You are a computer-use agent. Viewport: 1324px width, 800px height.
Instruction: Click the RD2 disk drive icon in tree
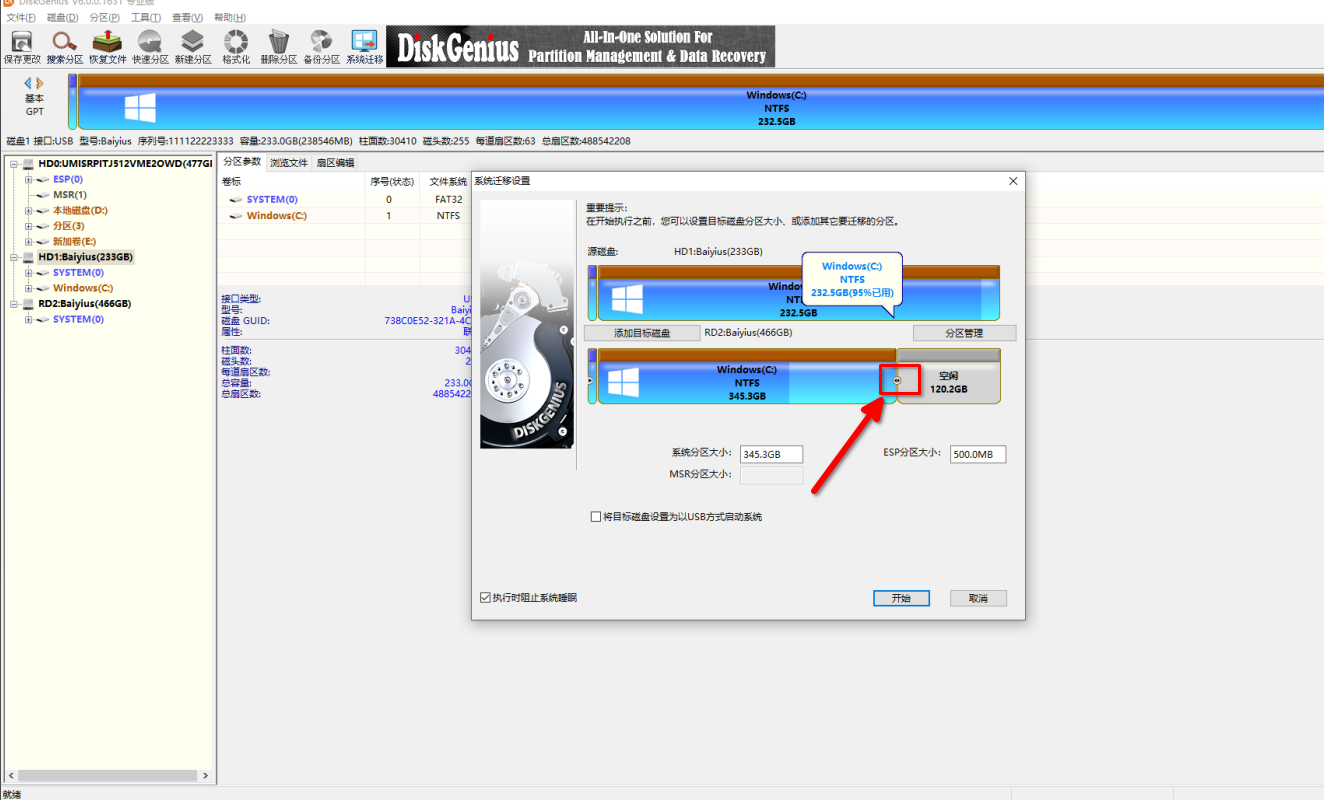[28, 304]
